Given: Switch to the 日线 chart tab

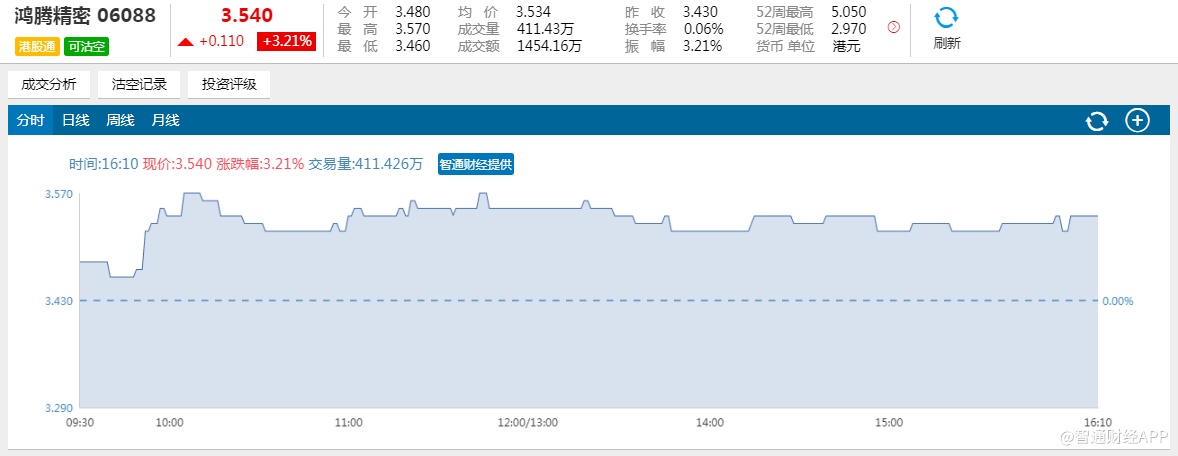Looking at the screenshot, I should click(x=76, y=121).
